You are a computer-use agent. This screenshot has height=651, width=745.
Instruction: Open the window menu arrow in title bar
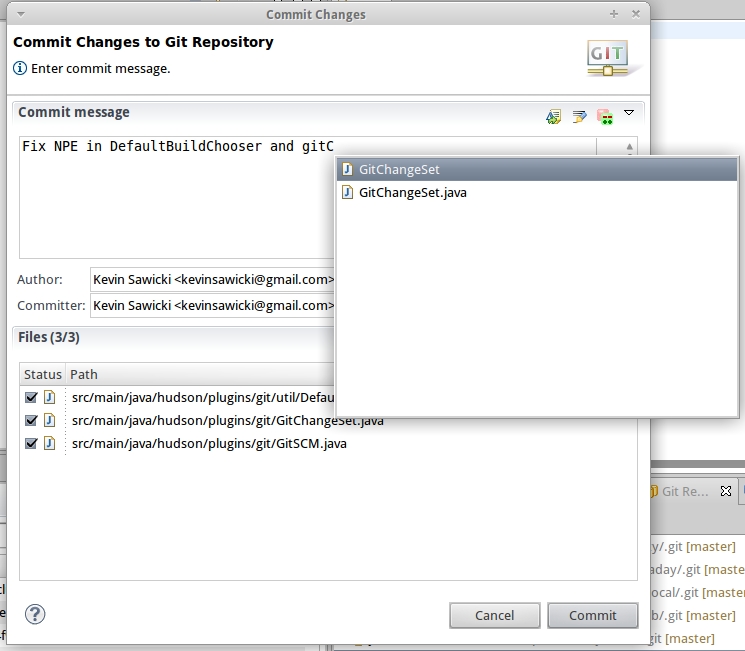[20, 14]
